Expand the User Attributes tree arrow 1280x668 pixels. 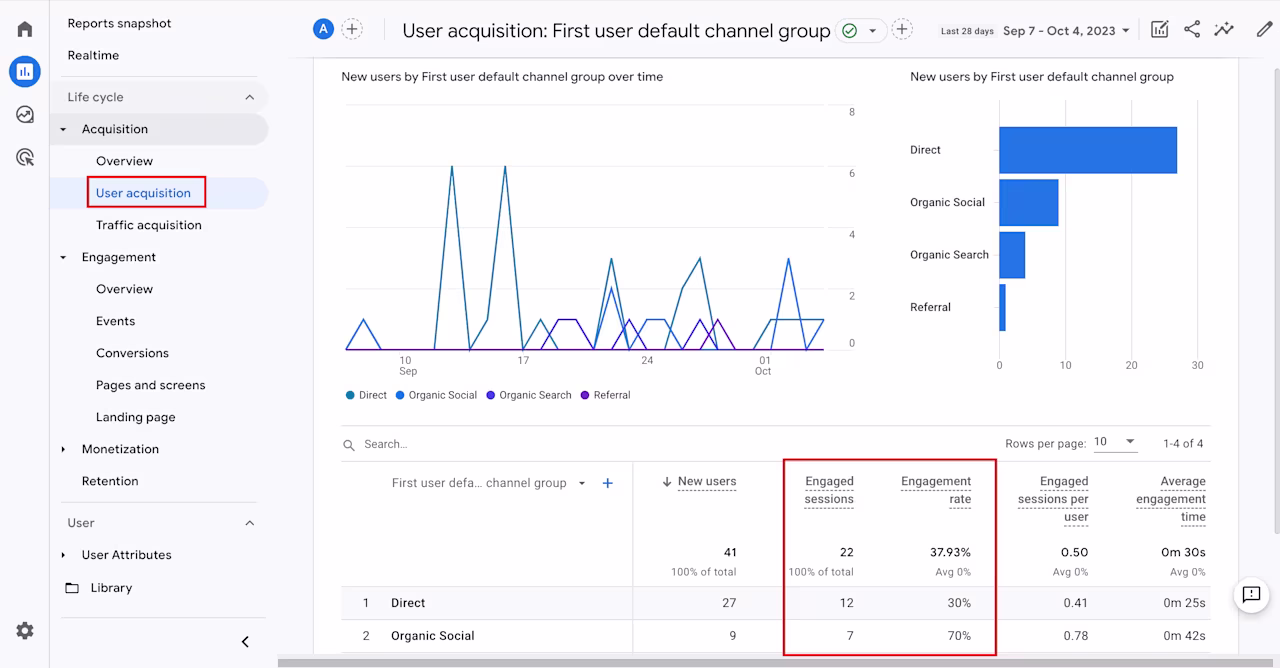64,555
